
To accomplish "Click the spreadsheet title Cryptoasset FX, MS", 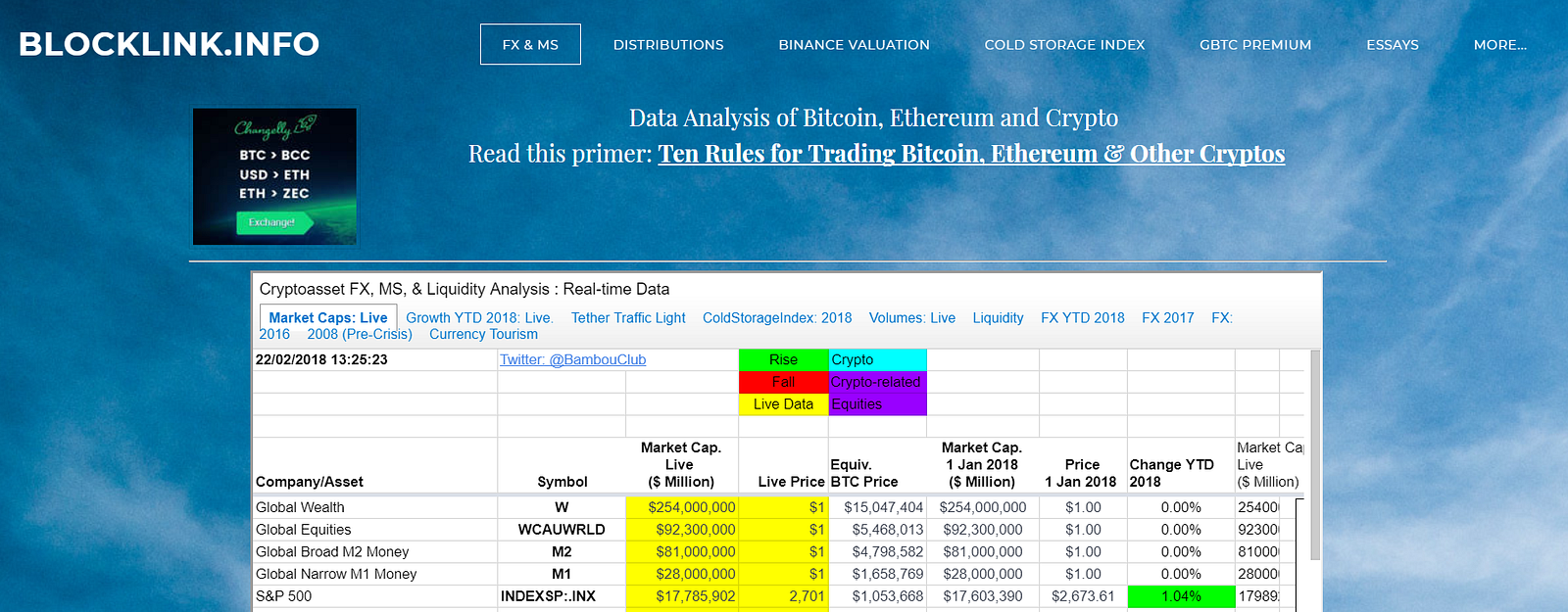I will pos(465,289).
